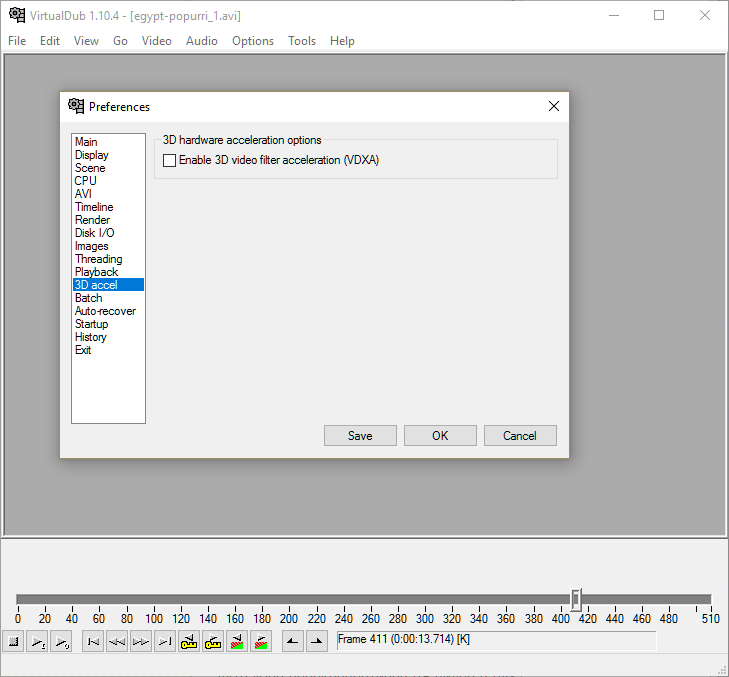
Task: Open the Go menu
Action: pos(120,41)
